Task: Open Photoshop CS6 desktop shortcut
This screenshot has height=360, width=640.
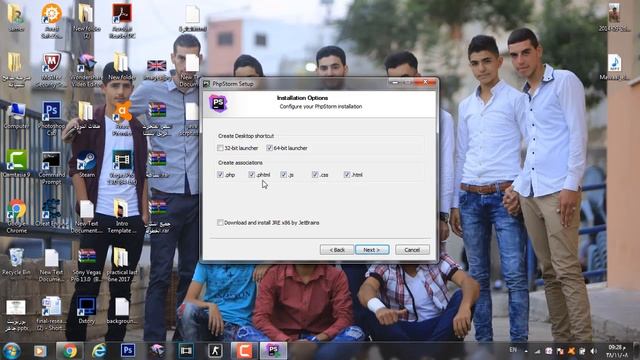Action: (x=51, y=118)
